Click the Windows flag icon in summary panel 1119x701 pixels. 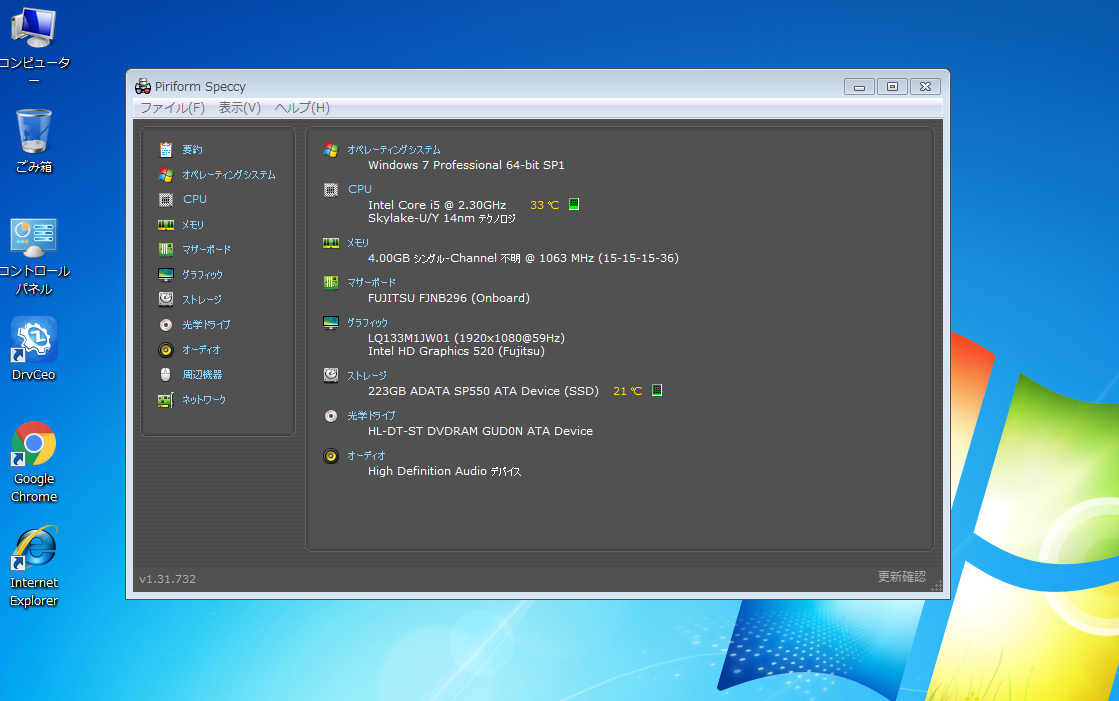330,149
